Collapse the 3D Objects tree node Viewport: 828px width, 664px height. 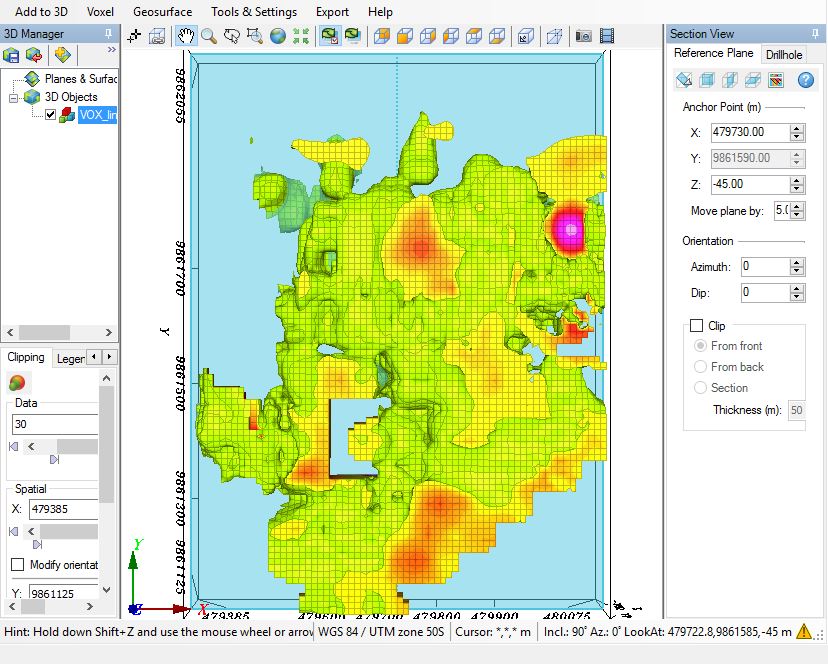(x=14, y=97)
